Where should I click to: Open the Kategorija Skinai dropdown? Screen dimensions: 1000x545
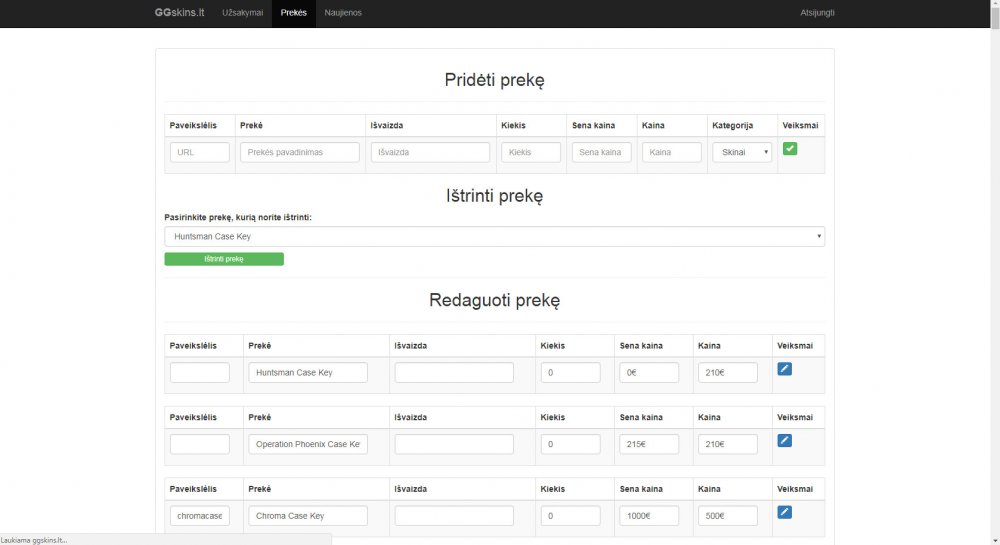[742, 152]
